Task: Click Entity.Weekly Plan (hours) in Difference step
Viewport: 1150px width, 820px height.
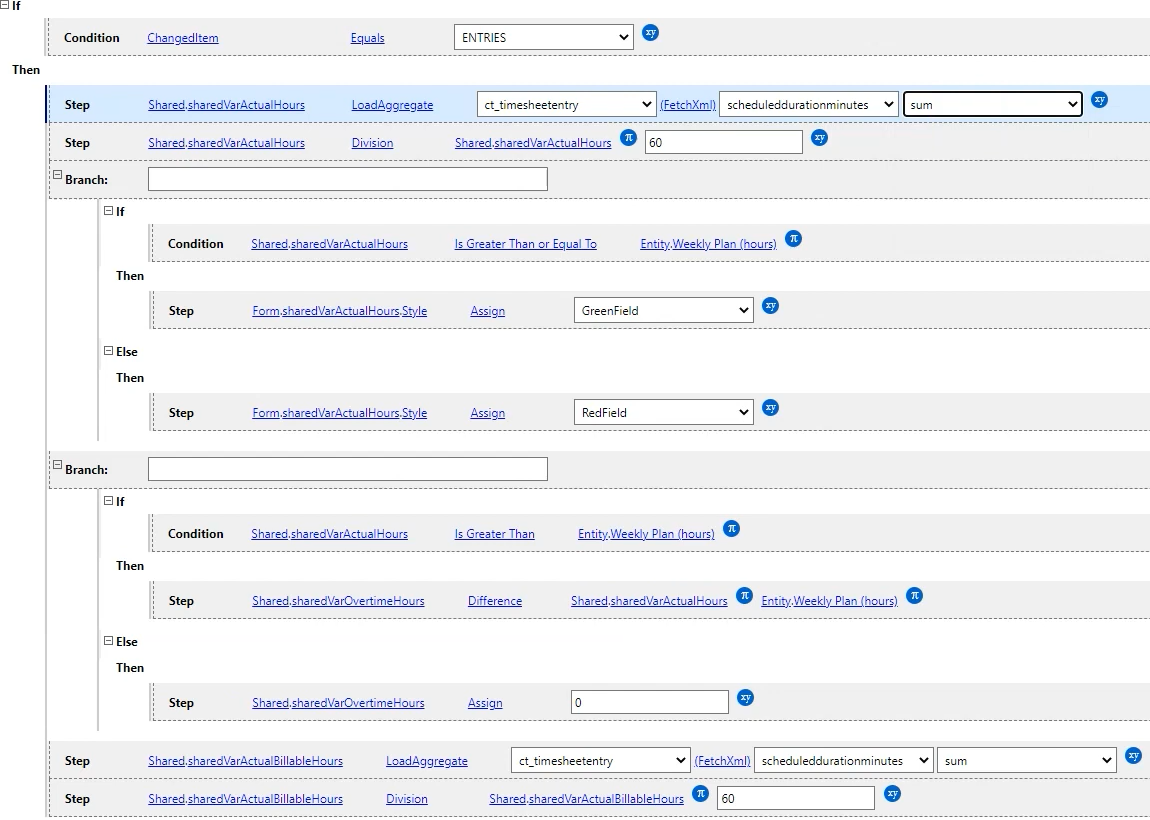Action: [829, 601]
